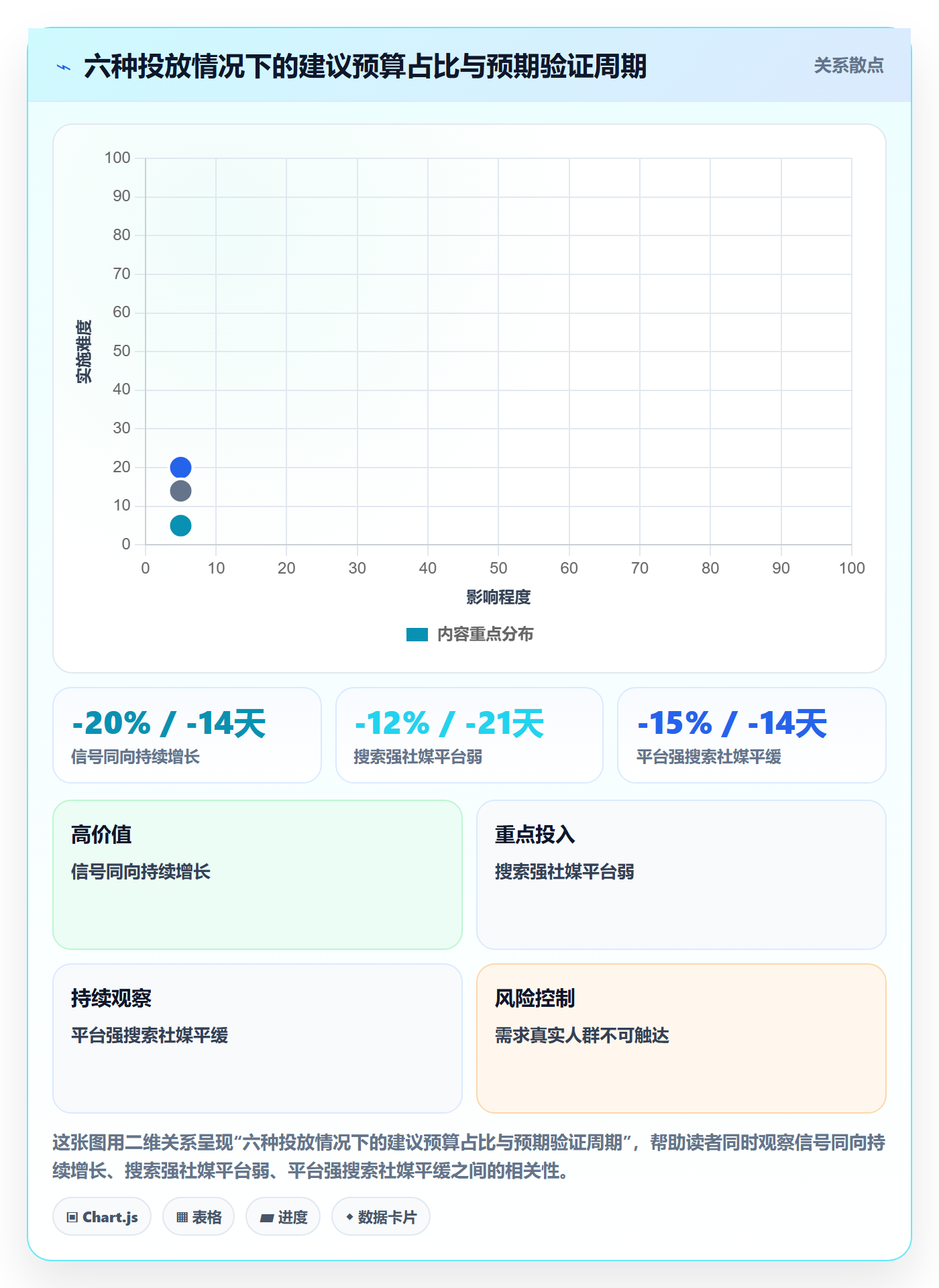939x1288 pixels.
Task: Click the Chart.js tag chip
Action: [102, 1217]
